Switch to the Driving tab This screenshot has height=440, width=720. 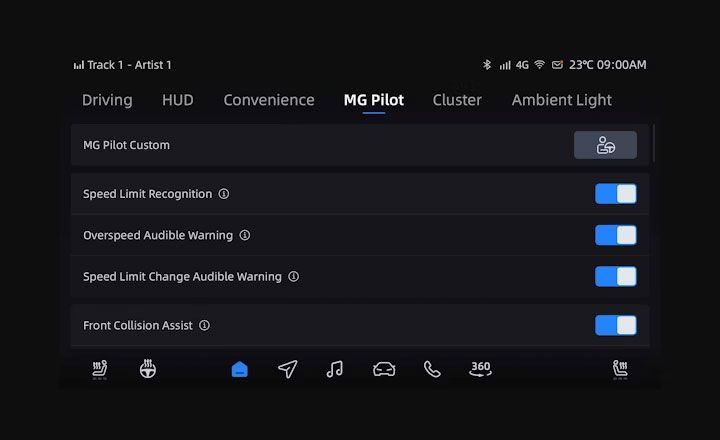click(x=107, y=100)
